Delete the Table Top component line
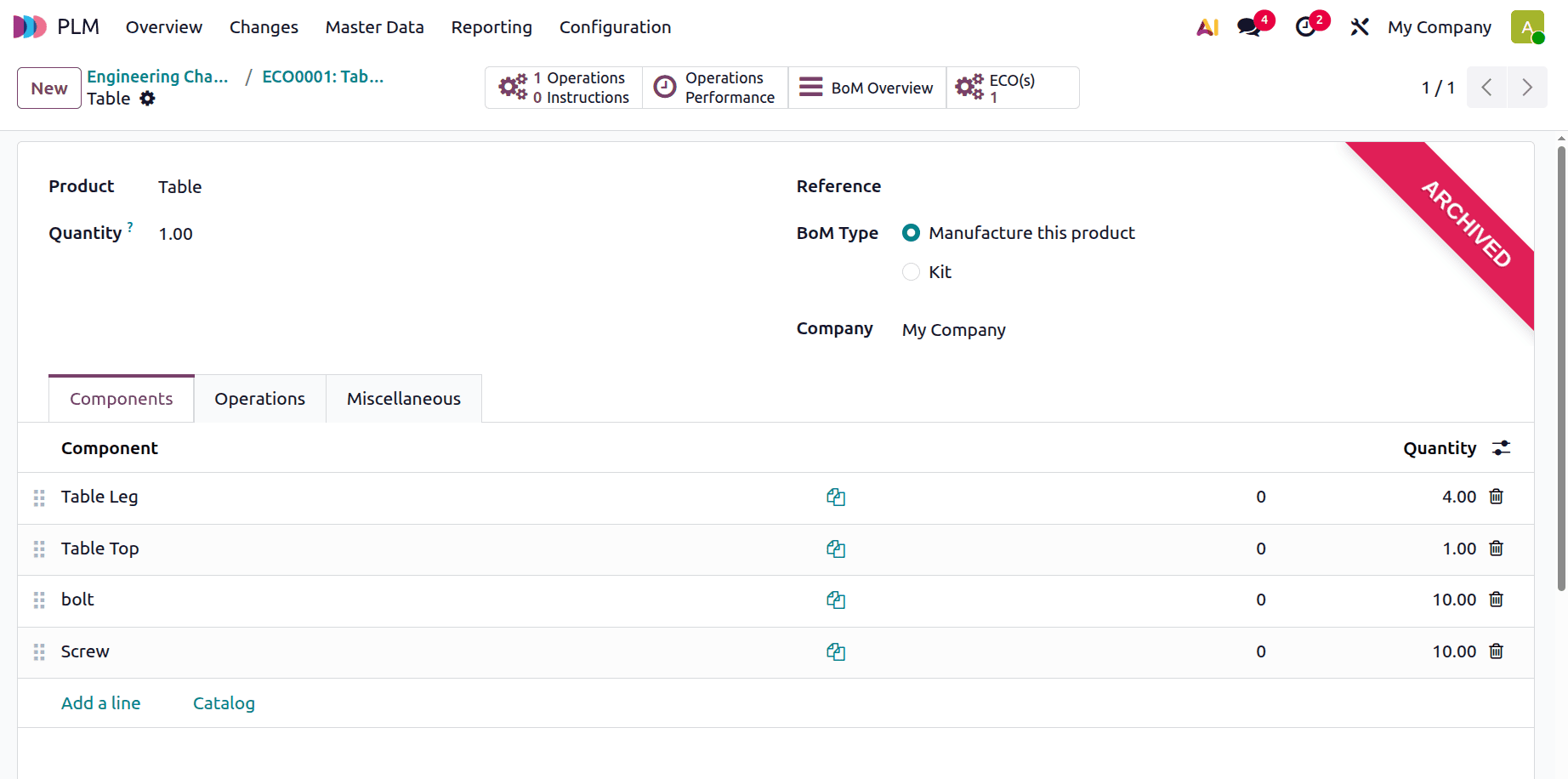 point(1497,549)
